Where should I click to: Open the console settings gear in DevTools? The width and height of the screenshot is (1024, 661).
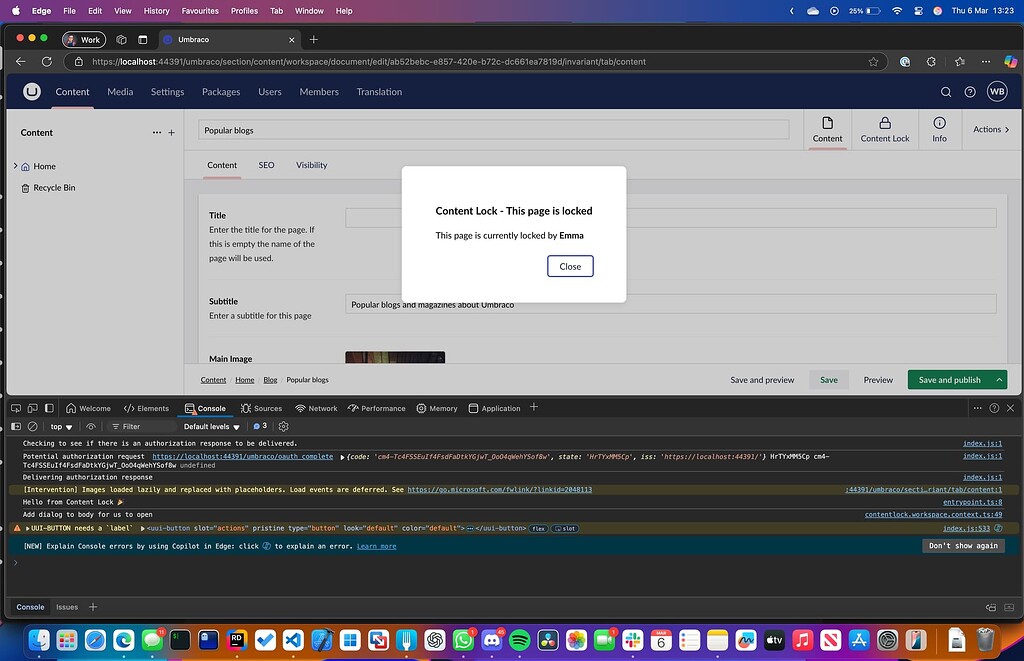[282, 426]
